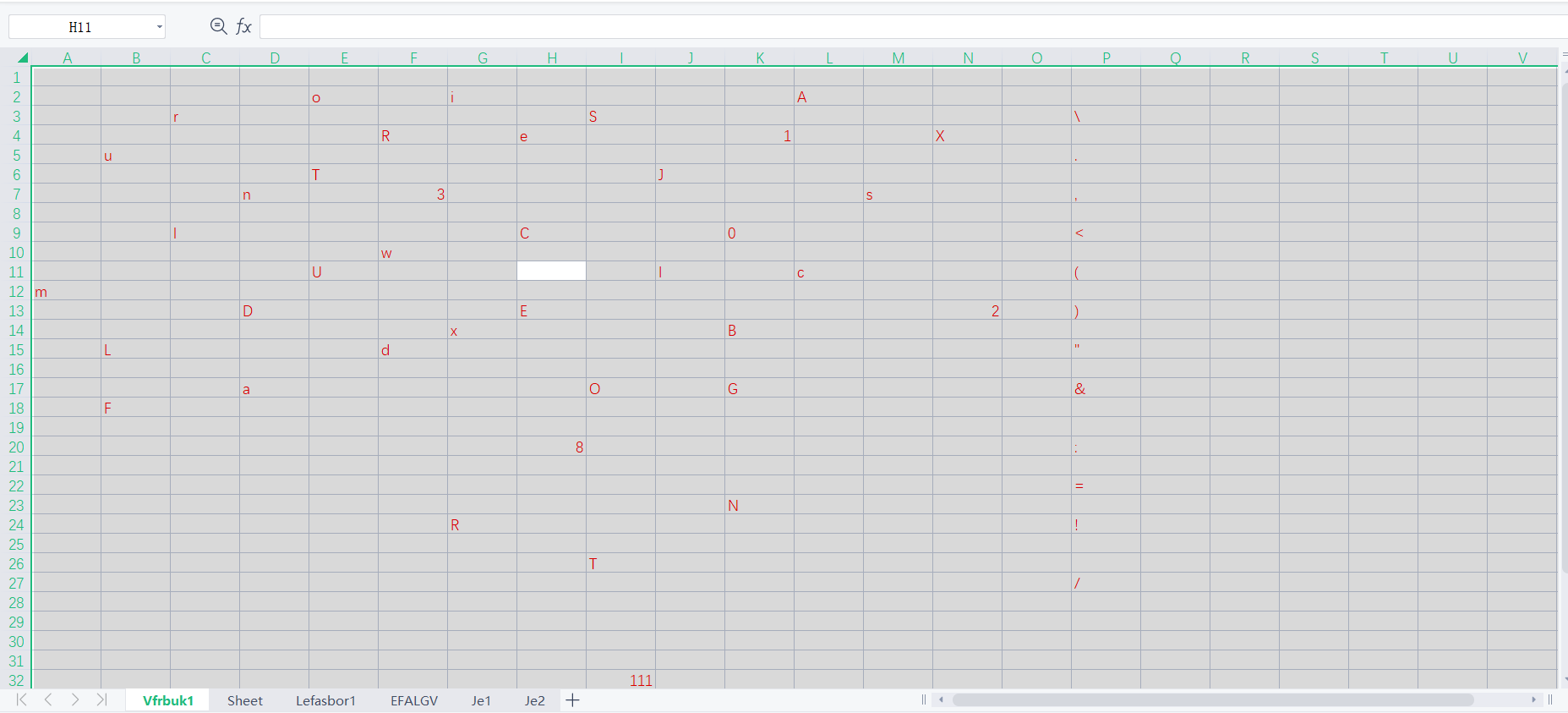Add a new sheet with the plus icon
The width and height of the screenshot is (1568, 713).
(x=572, y=699)
